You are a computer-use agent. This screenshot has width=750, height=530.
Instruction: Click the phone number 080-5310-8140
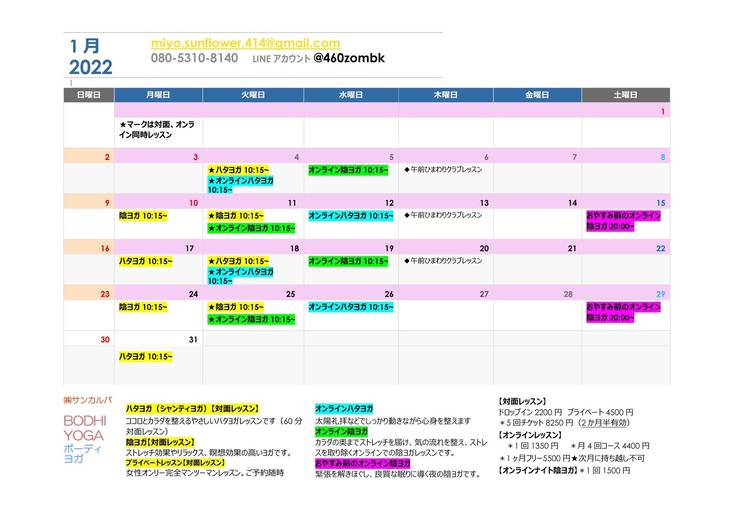pos(194,59)
